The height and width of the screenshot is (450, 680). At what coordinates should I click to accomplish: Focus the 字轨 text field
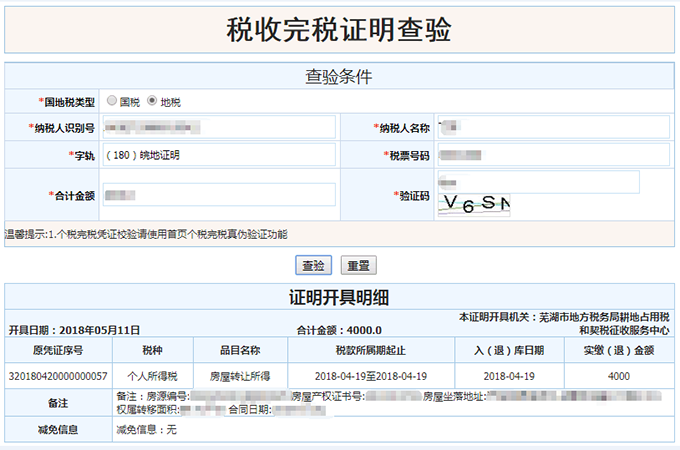click(x=217, y=156)
